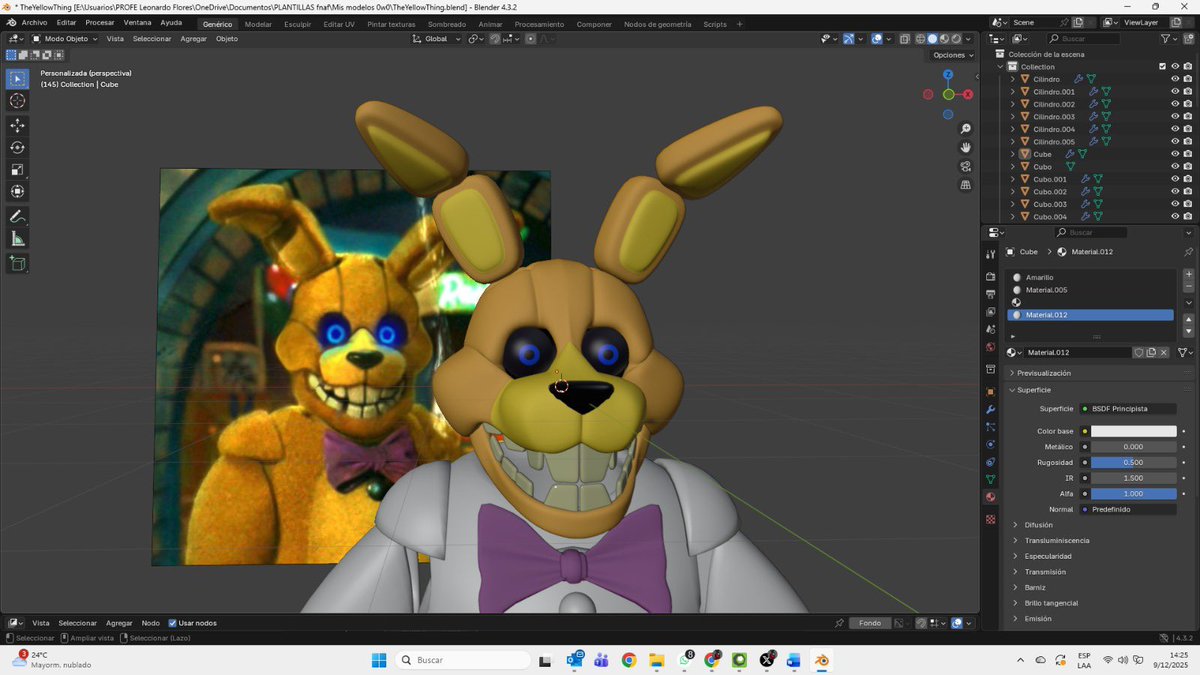The width and height of the screenshot is (1200, 675).
Task: Open the Material properties tab icon
Action: click(990, 496)
